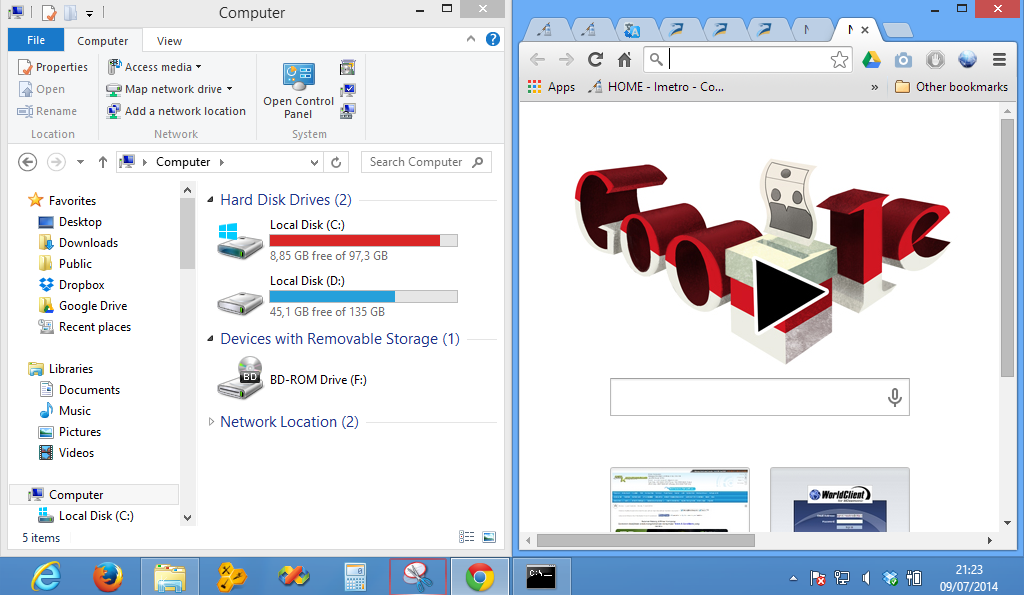The width and height of the screenshot is (1024, 595).
Task: Bookmark page with the star icon
Action: [839, 60]
